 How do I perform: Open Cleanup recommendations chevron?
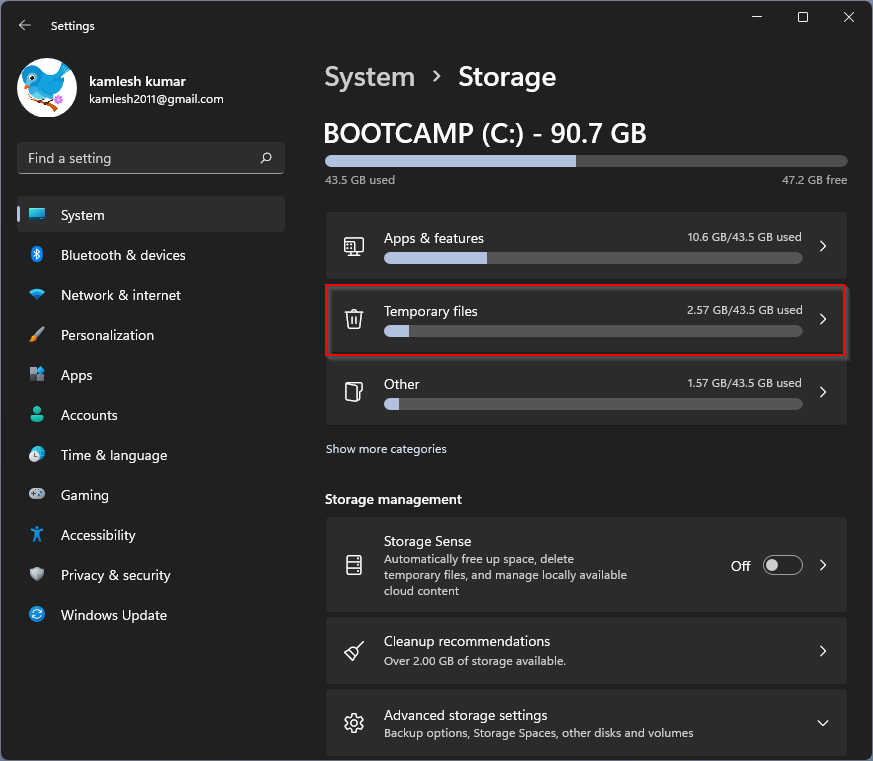[x=823, y=651]
